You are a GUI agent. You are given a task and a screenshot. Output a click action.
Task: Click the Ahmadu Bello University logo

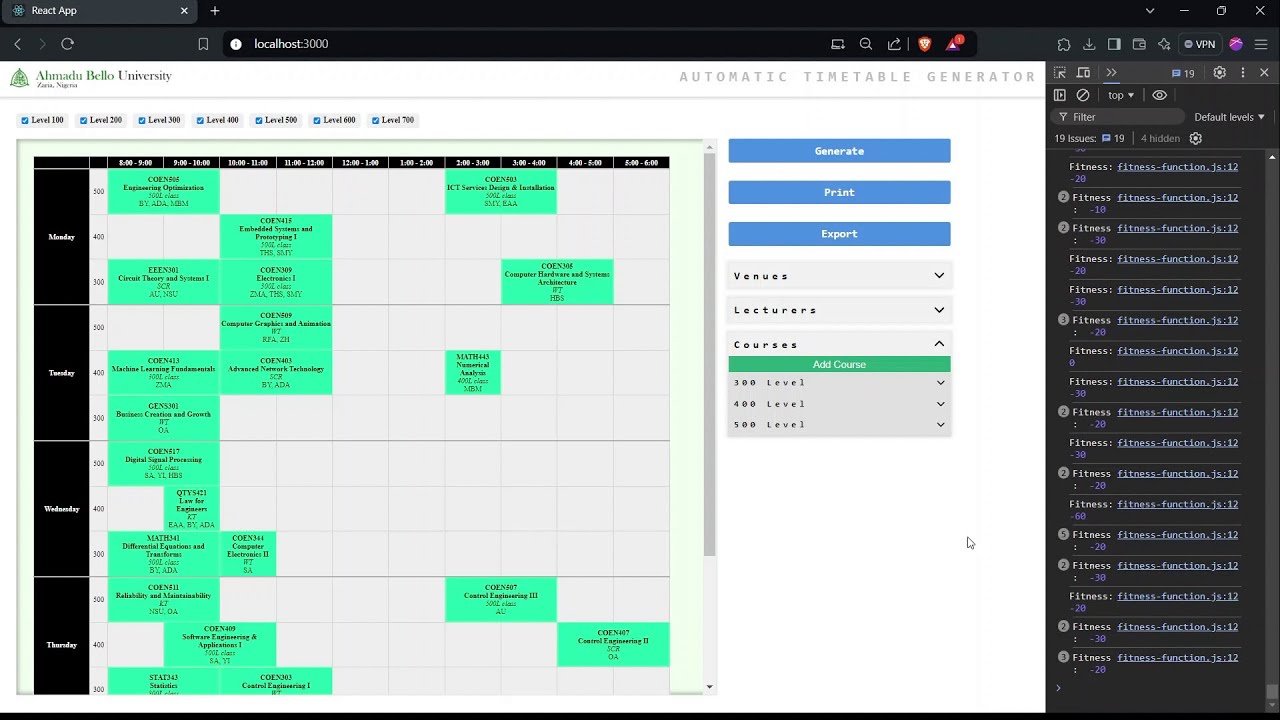point(91,78)
